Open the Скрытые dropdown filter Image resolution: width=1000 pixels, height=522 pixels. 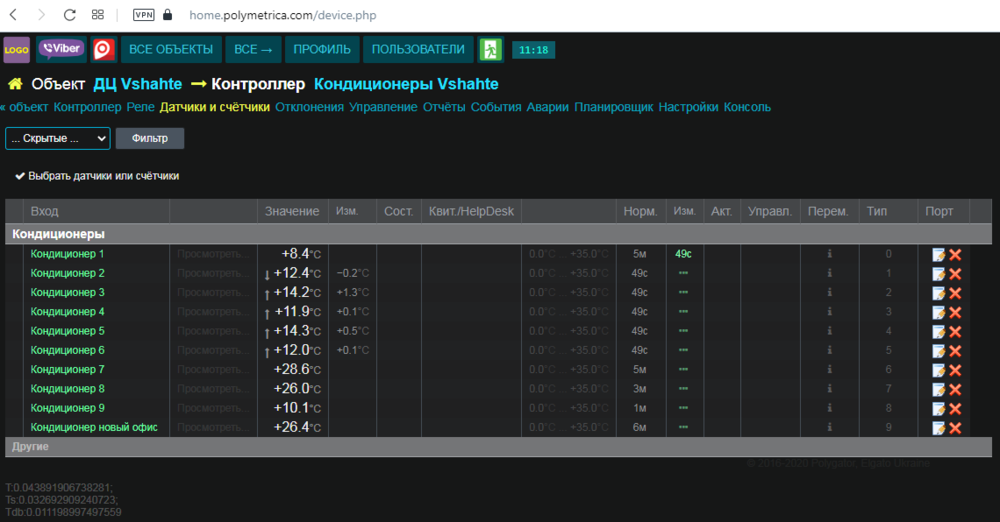click(58, 139)
